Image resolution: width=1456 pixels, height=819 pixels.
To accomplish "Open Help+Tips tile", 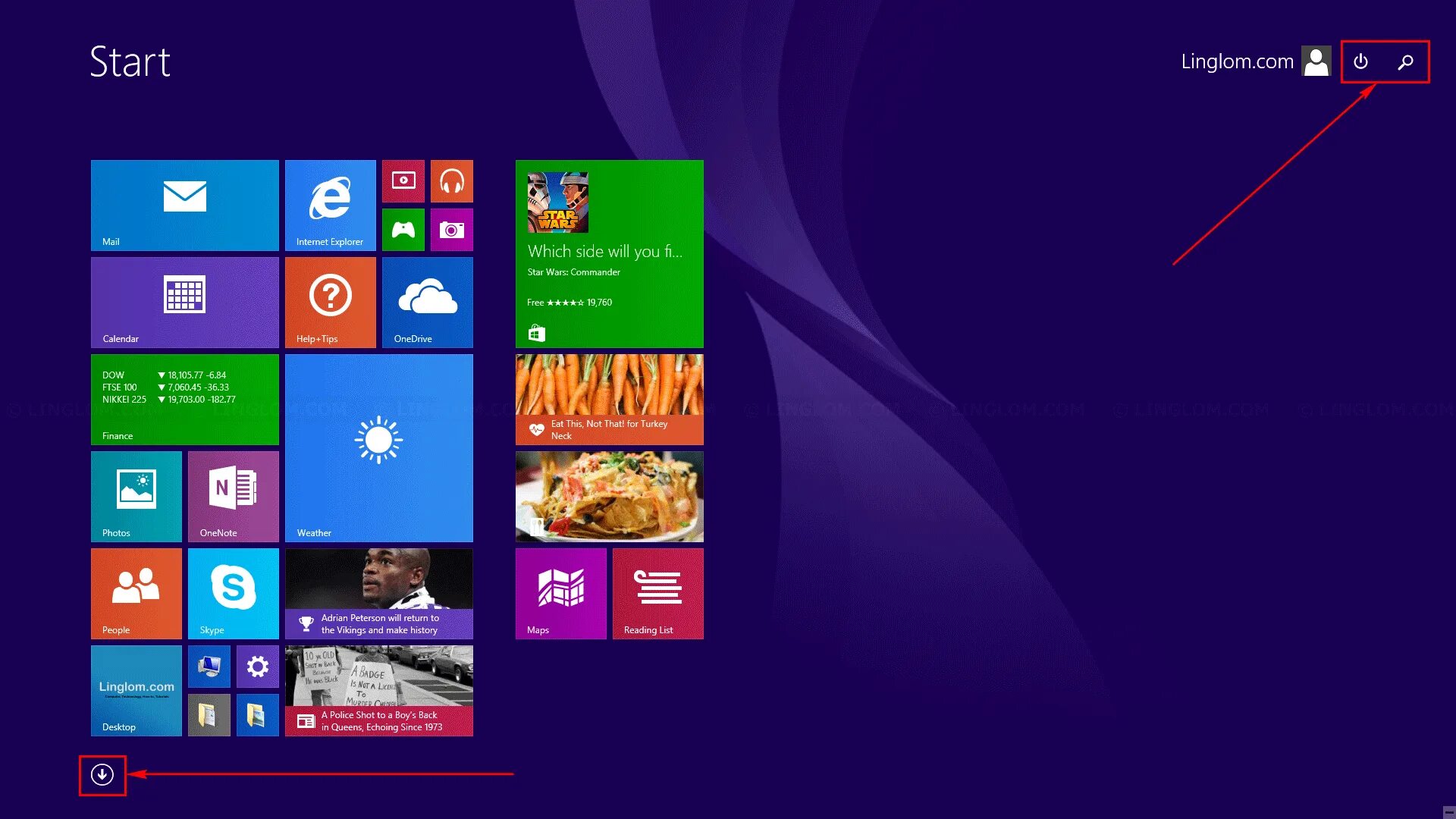I will pos(330,302).
